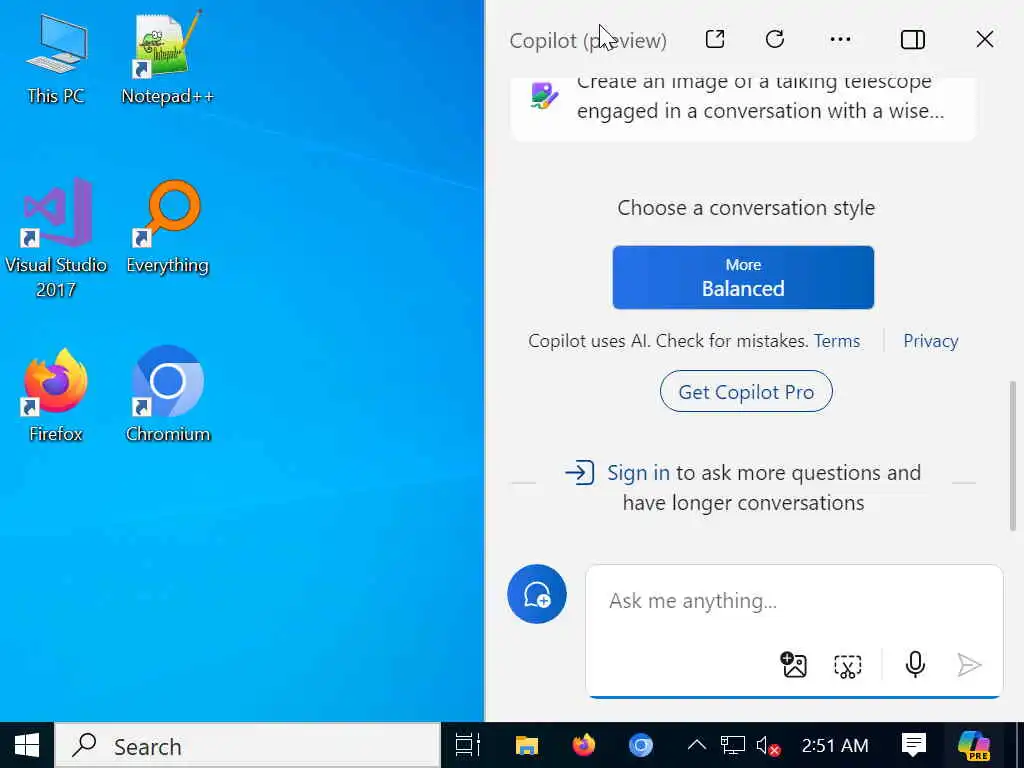
Task: Select the talking telescope image suggestion
Action: point(743,108)
